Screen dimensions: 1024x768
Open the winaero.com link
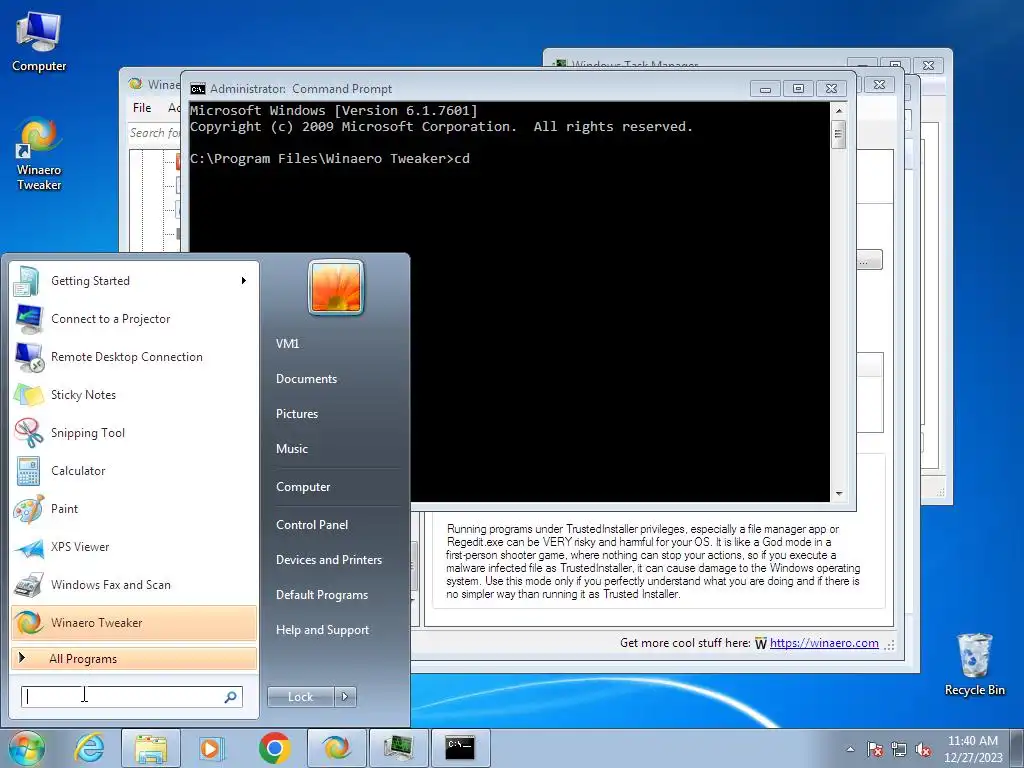pos(824,643)
